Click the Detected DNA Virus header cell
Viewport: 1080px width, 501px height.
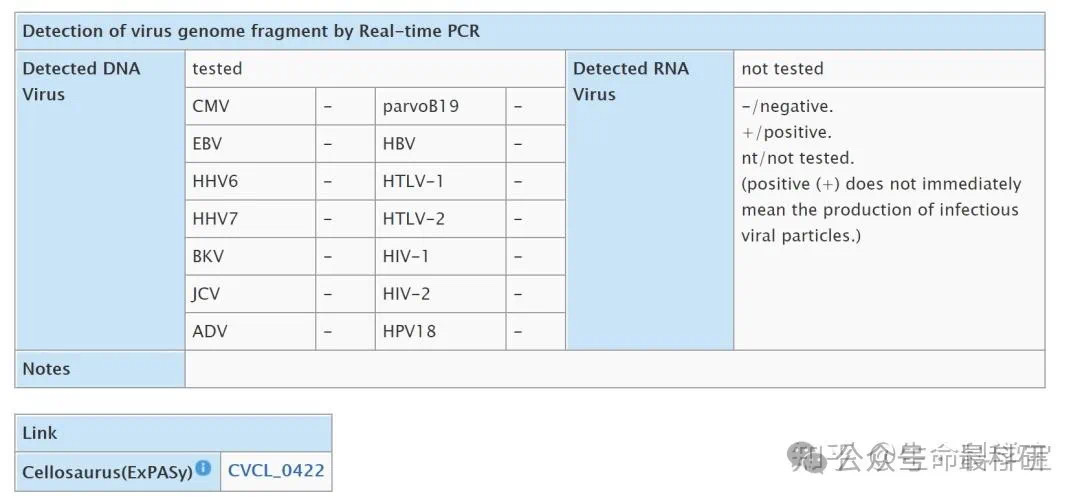pos(101,200)
